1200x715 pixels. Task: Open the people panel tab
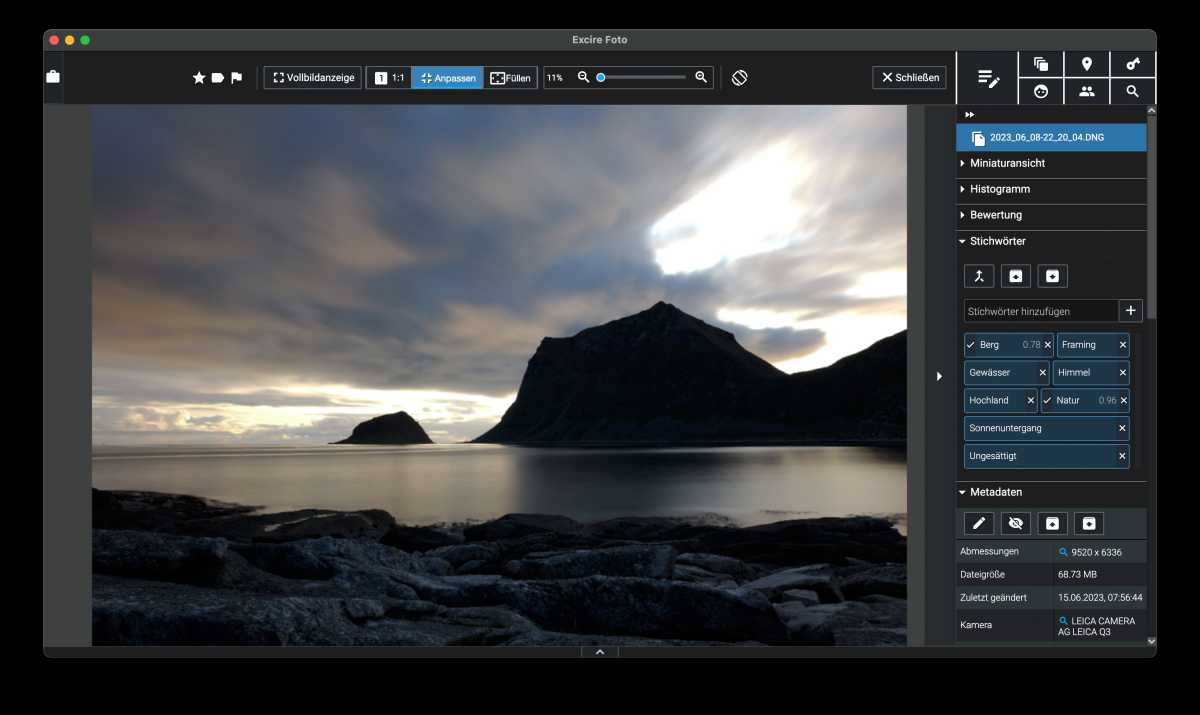tap(1087, 91)
